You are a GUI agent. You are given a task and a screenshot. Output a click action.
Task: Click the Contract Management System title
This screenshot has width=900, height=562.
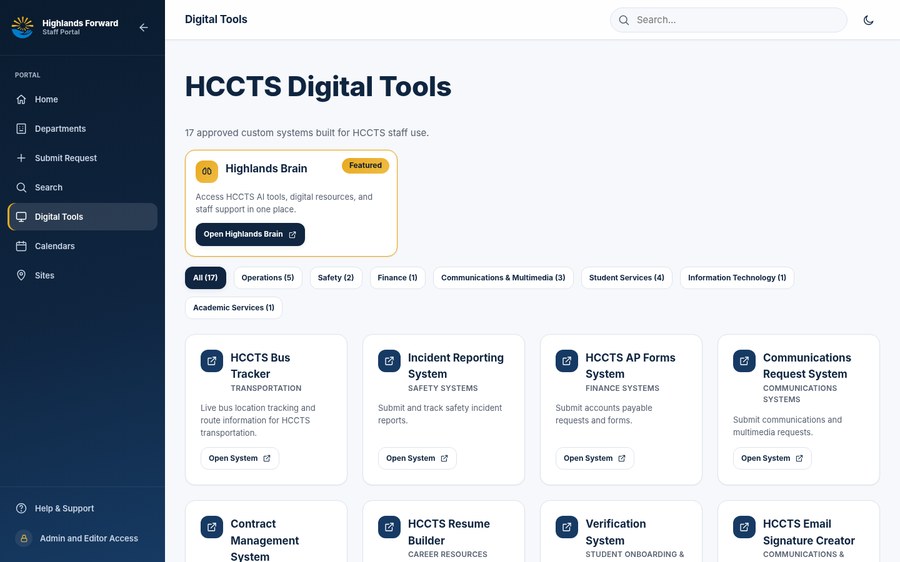click(x=265, y=539)
